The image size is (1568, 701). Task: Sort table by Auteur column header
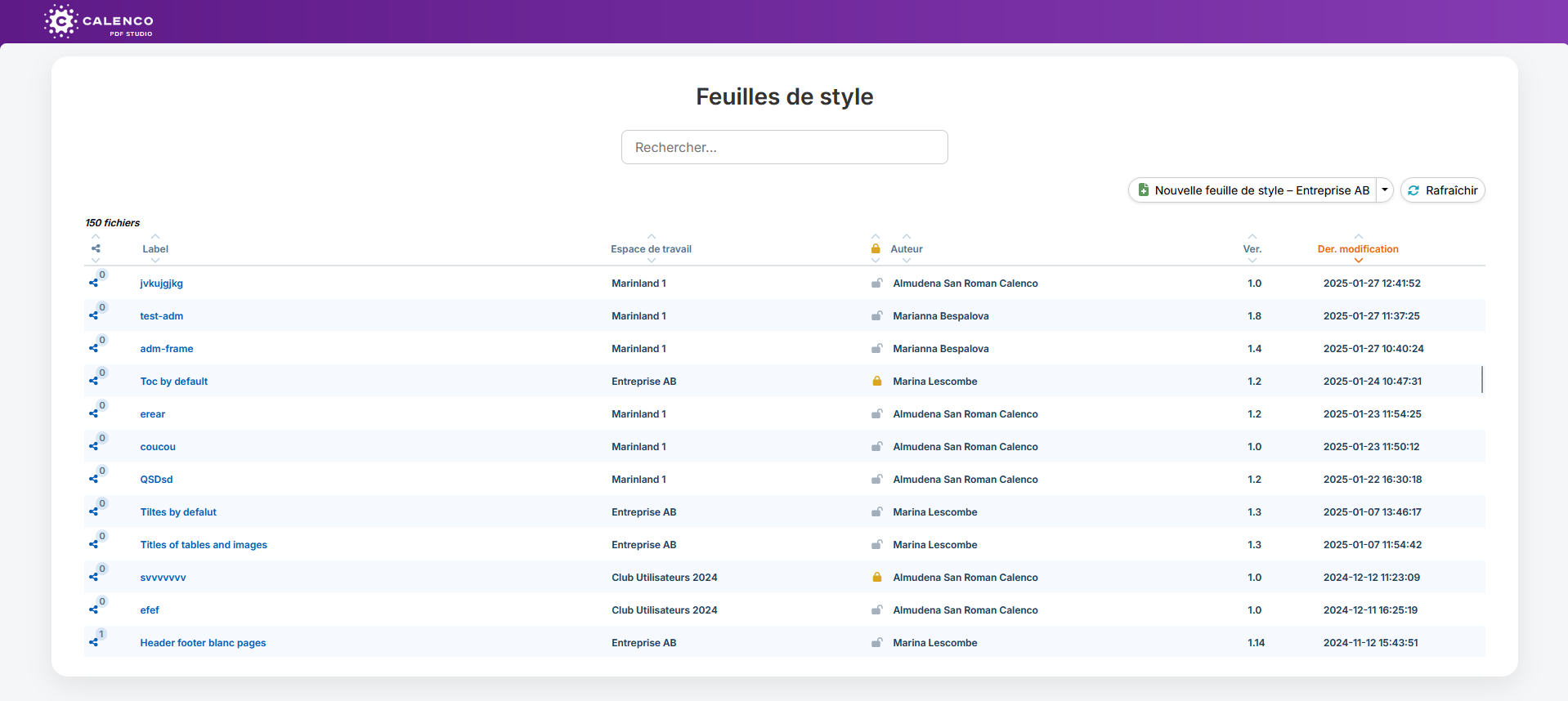pos(907,249)
